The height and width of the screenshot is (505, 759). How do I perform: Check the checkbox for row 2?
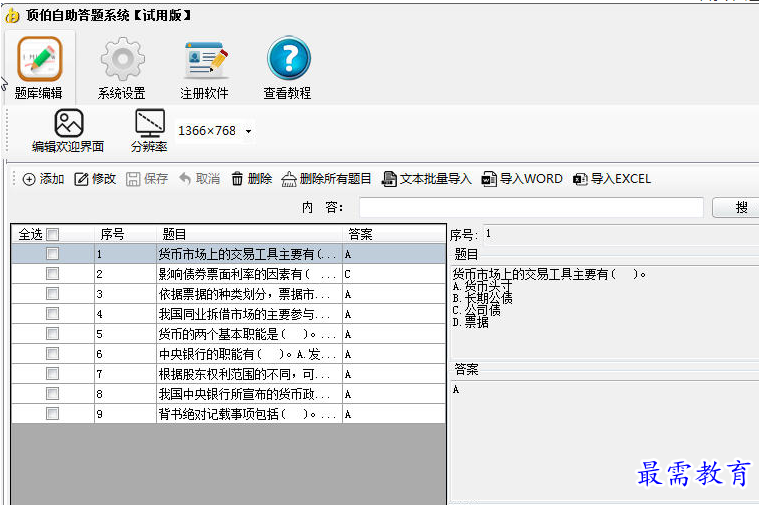tap(52, 274)
